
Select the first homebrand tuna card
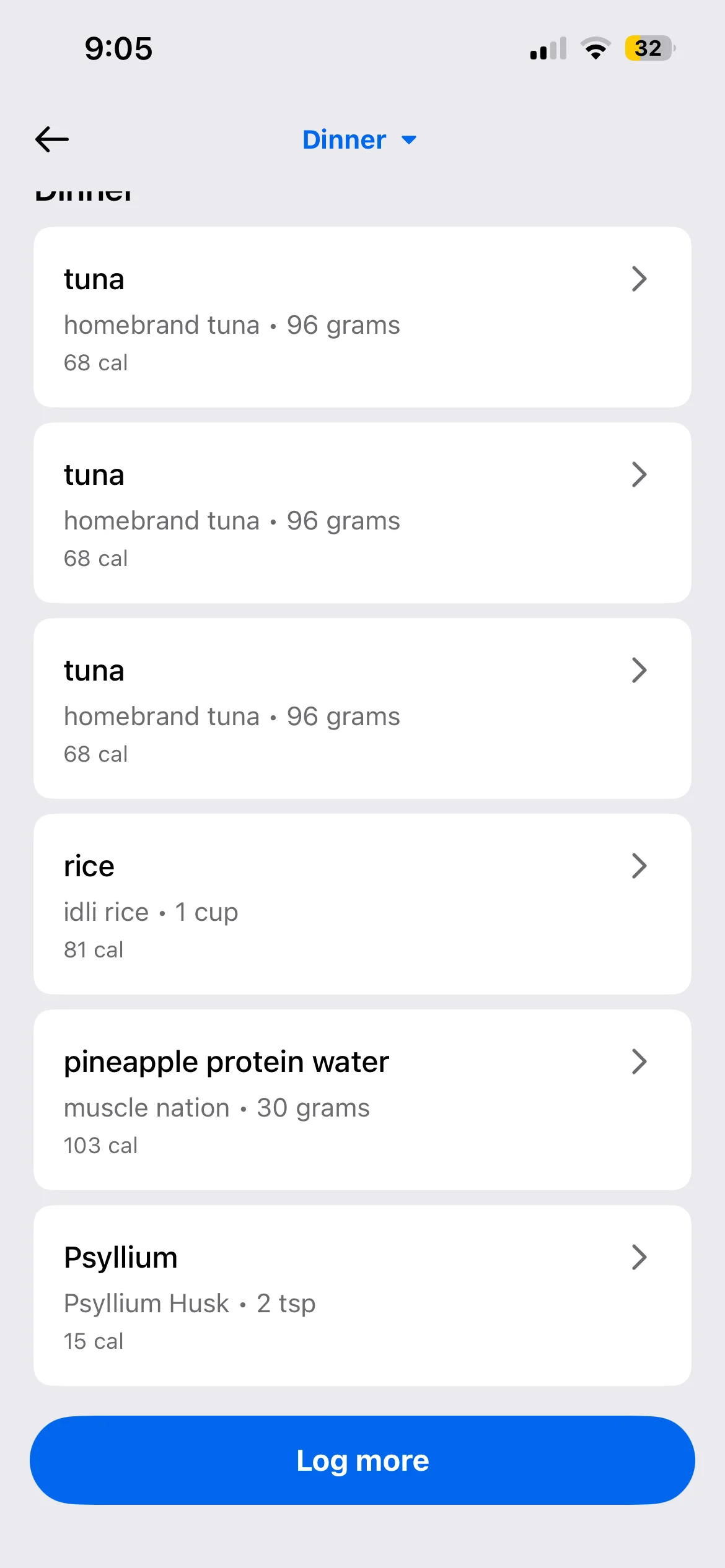coord(362,317)
